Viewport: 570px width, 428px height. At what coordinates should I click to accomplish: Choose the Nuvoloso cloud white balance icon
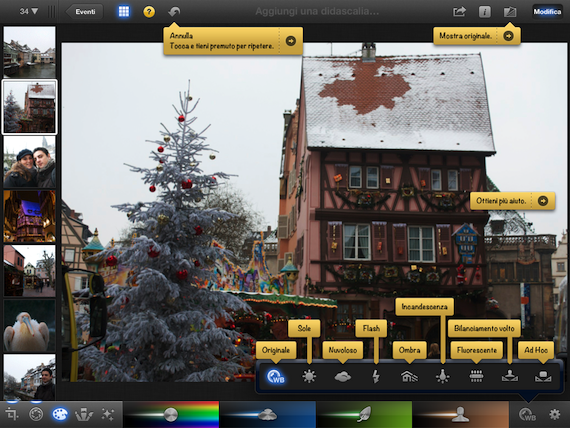[342, 377]
